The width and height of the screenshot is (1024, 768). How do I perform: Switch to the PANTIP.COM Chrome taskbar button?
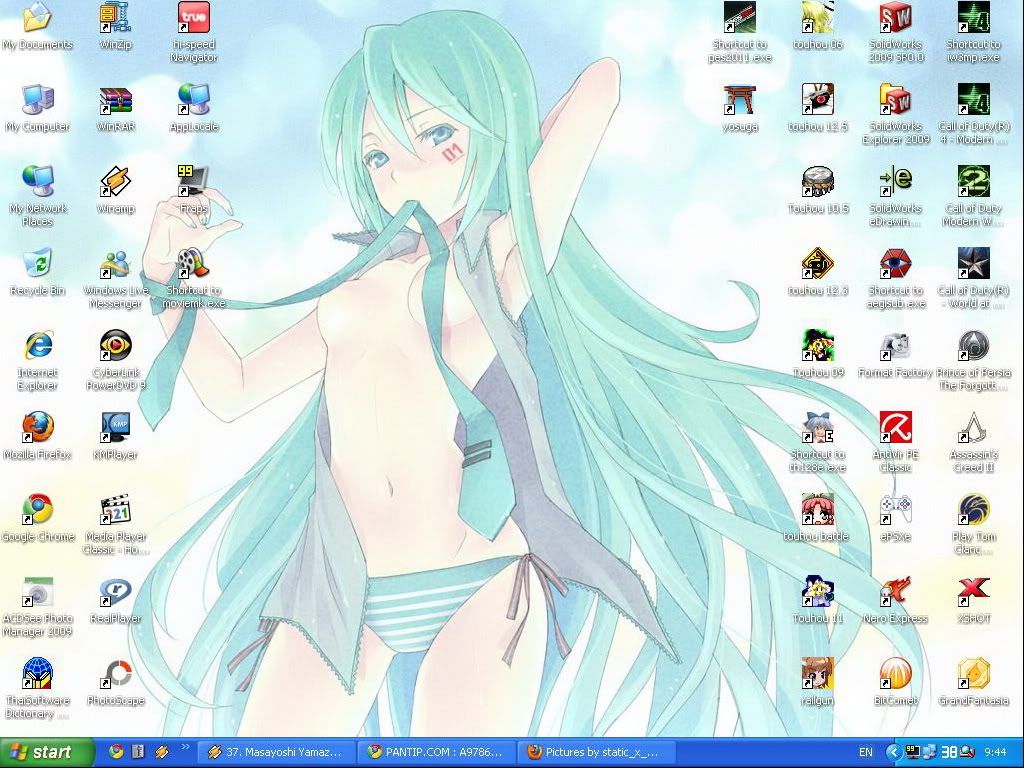437,752
